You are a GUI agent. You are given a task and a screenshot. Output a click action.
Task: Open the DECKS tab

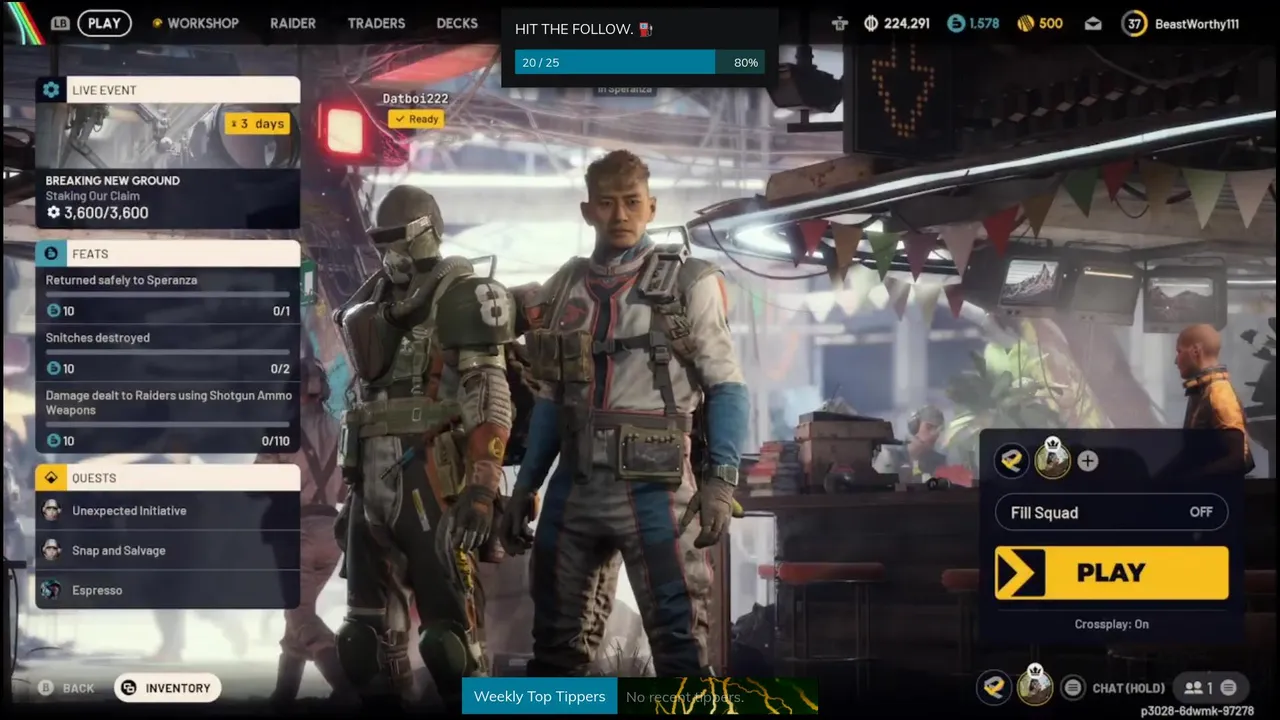coord(457,23)
